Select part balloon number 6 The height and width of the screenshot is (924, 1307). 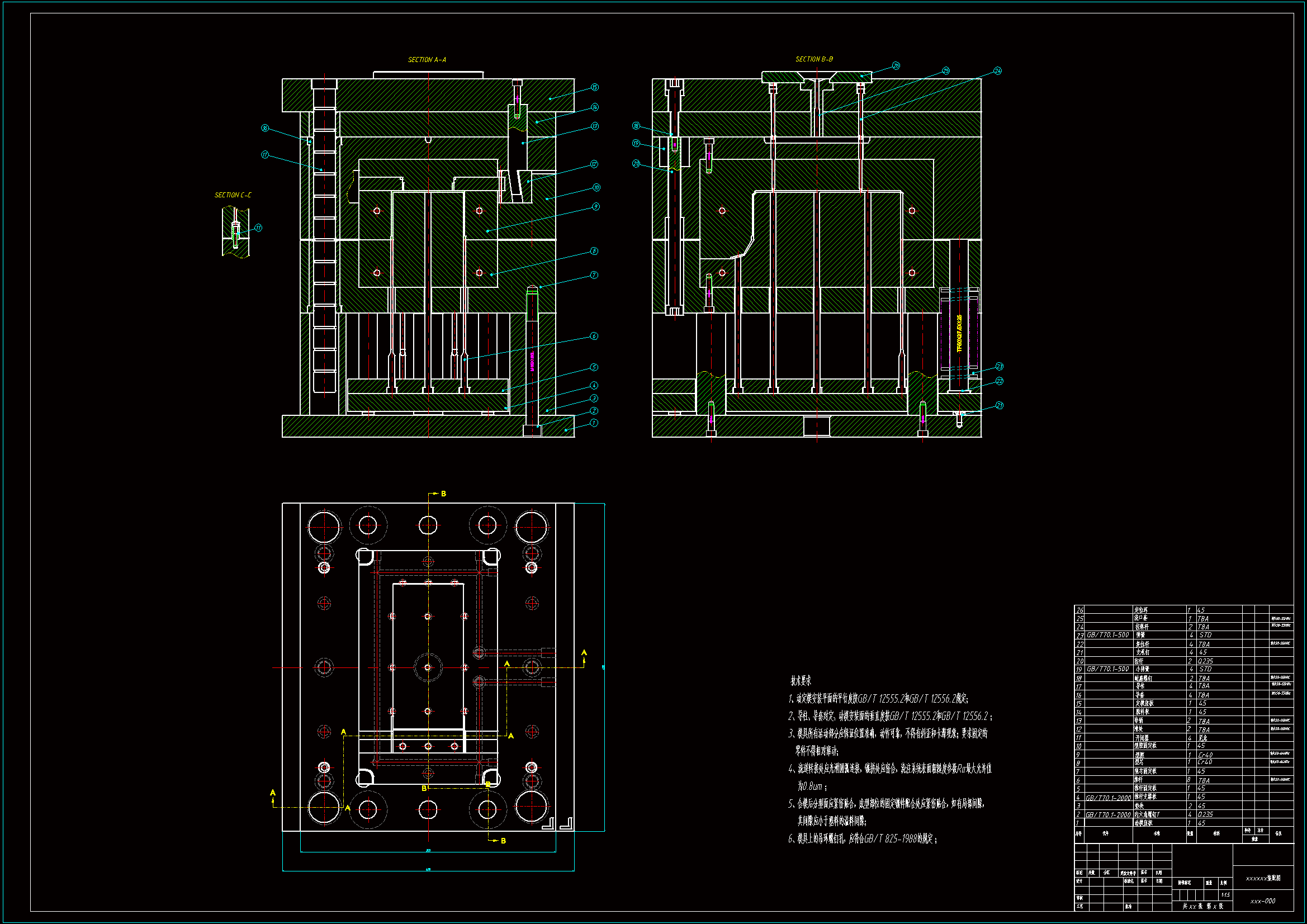594,337
